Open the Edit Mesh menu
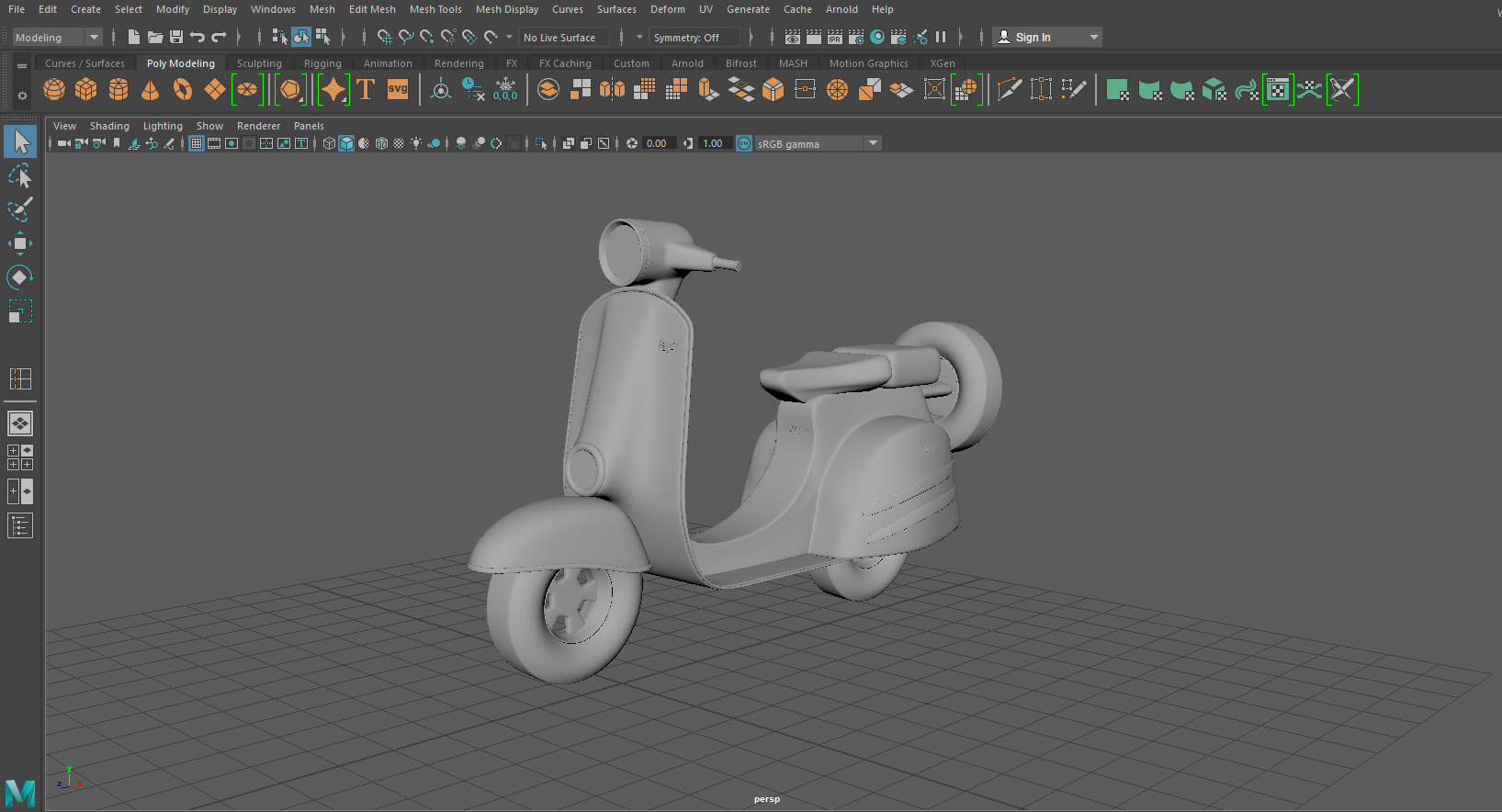Screen dimensions: 1502x812 point(372,9)
